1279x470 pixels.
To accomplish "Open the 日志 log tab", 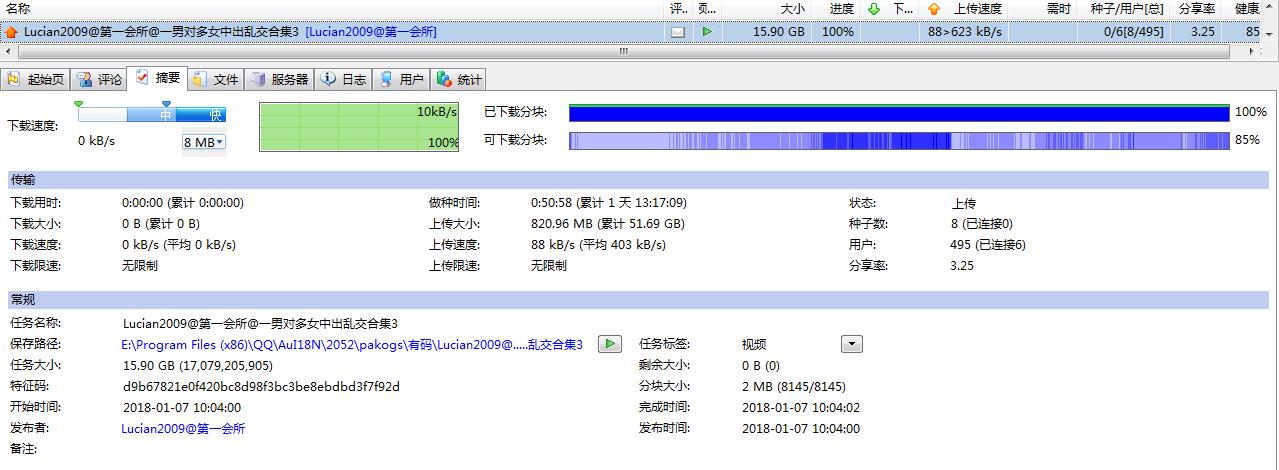I will pos(344,79).
